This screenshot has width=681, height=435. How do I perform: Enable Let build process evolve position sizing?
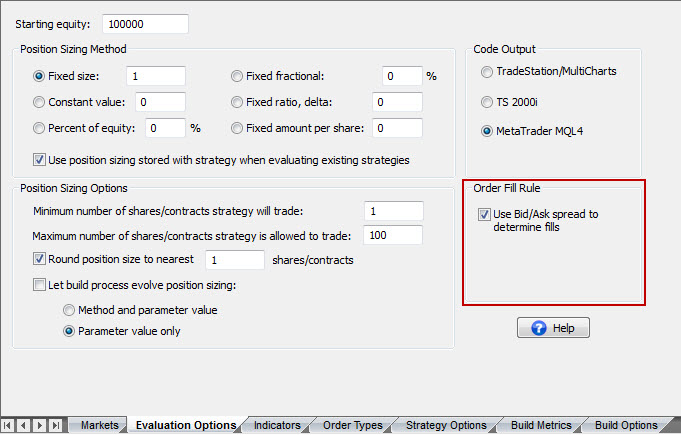[40, 285]
